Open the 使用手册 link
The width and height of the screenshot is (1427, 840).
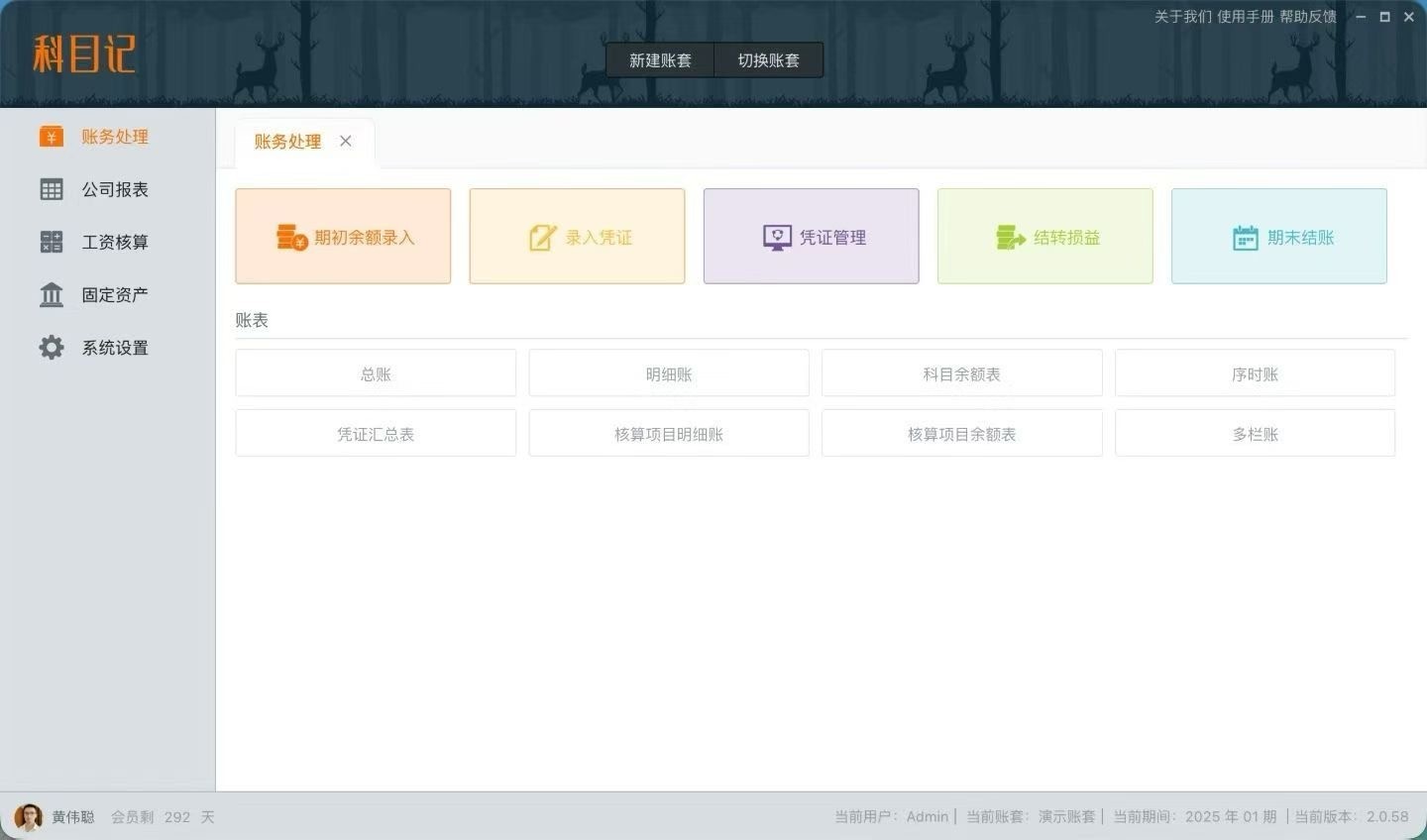point(1245,17)
